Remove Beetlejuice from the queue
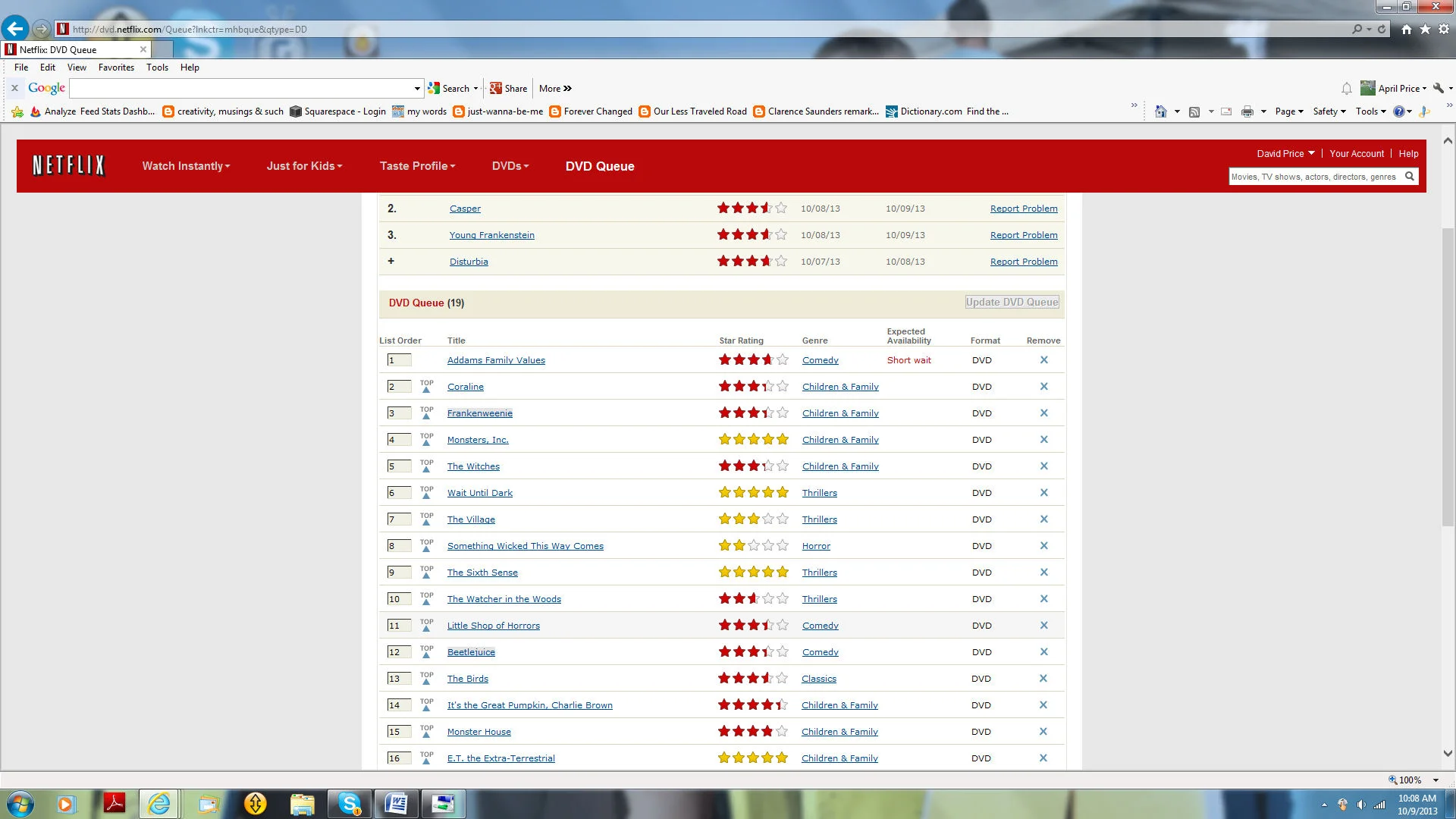Screen dimensions: 1456x819 point(1043,652)
